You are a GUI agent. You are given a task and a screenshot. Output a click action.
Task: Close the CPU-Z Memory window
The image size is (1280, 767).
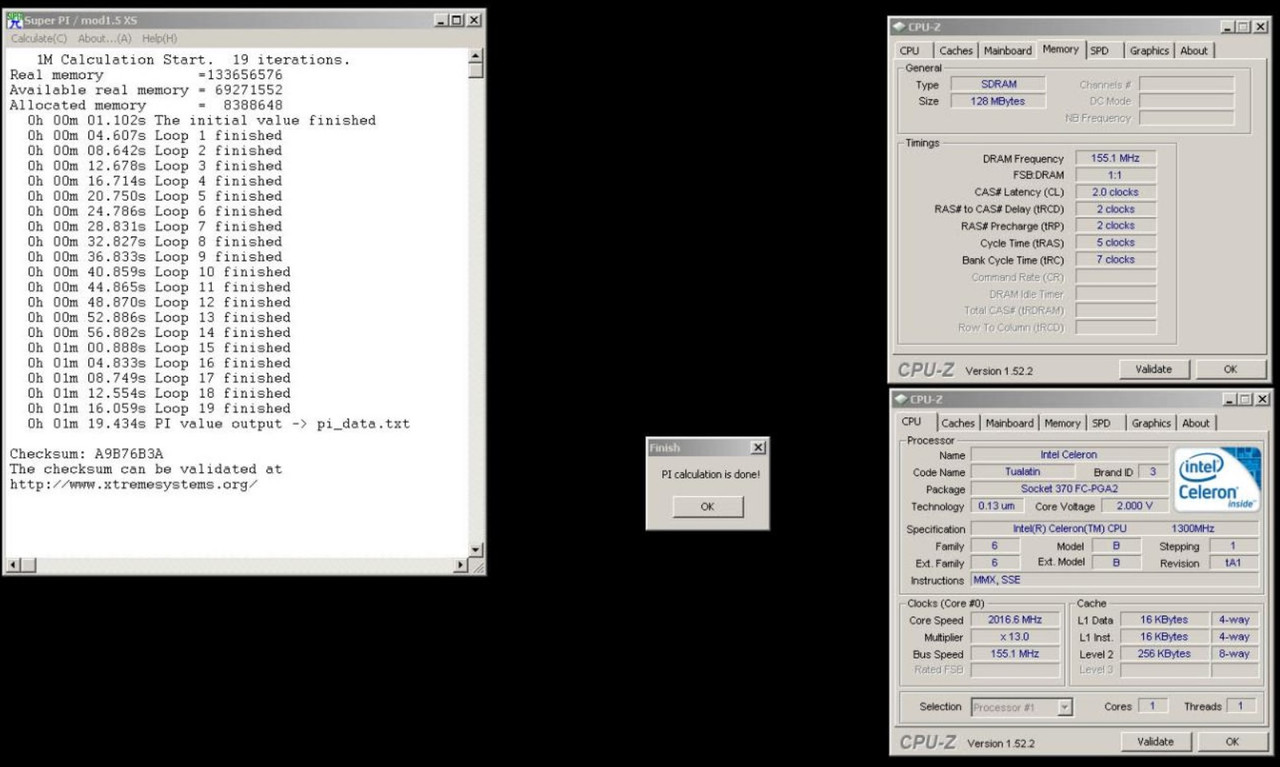point(1260,27)
